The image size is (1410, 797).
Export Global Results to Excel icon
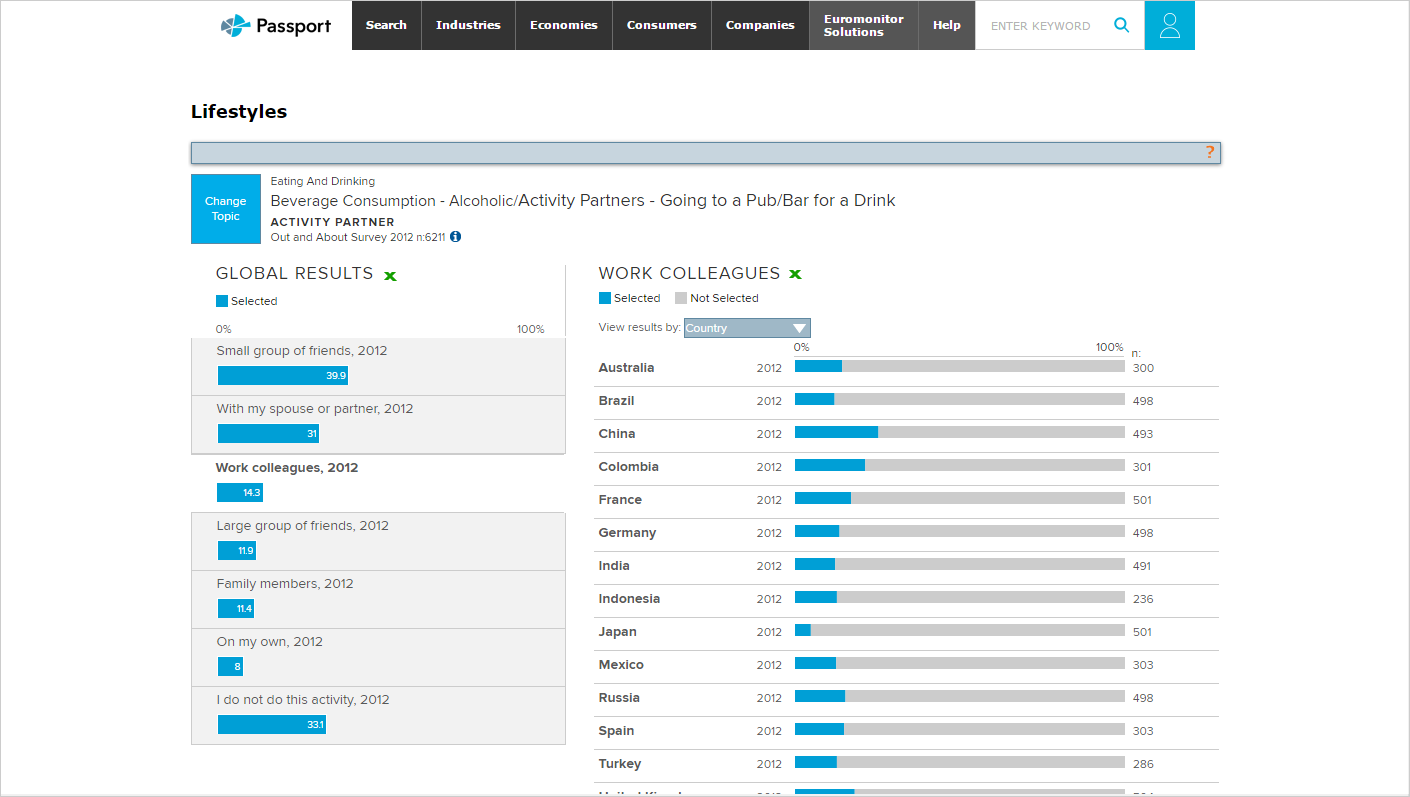390,275
